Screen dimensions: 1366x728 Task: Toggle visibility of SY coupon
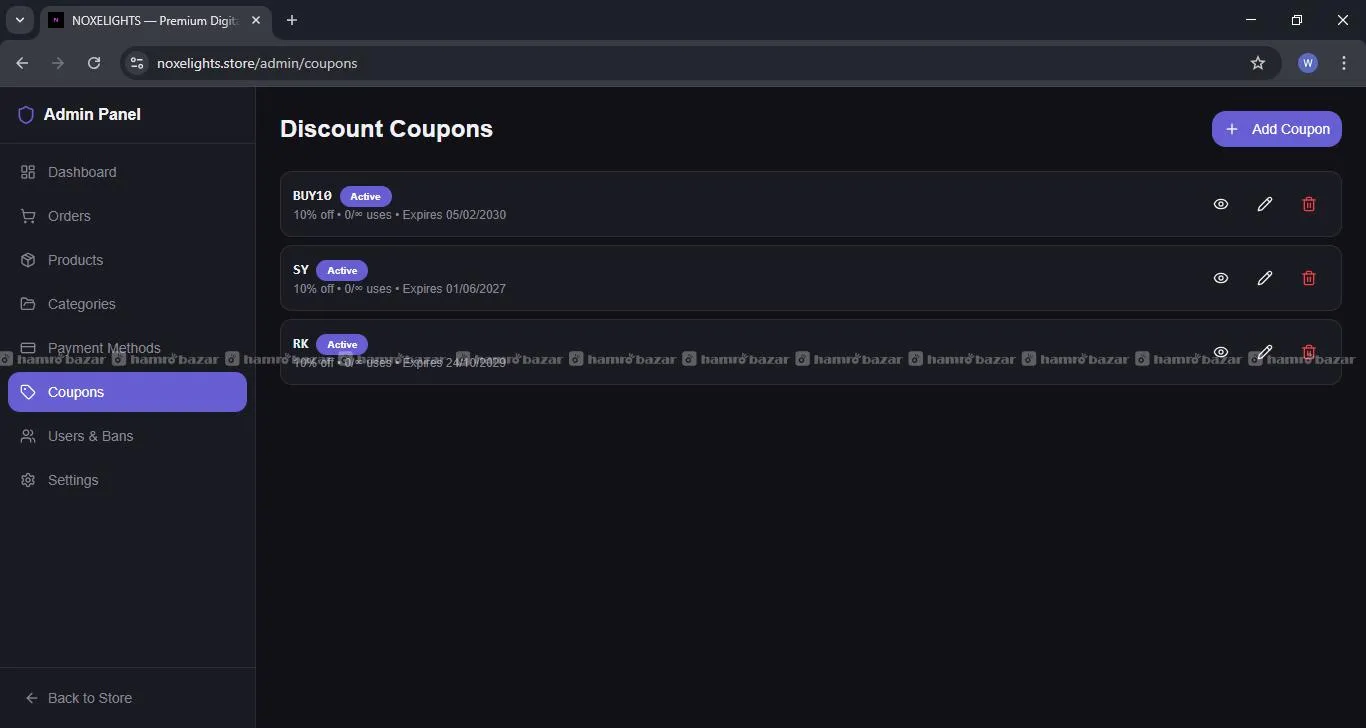point(1220,278)
